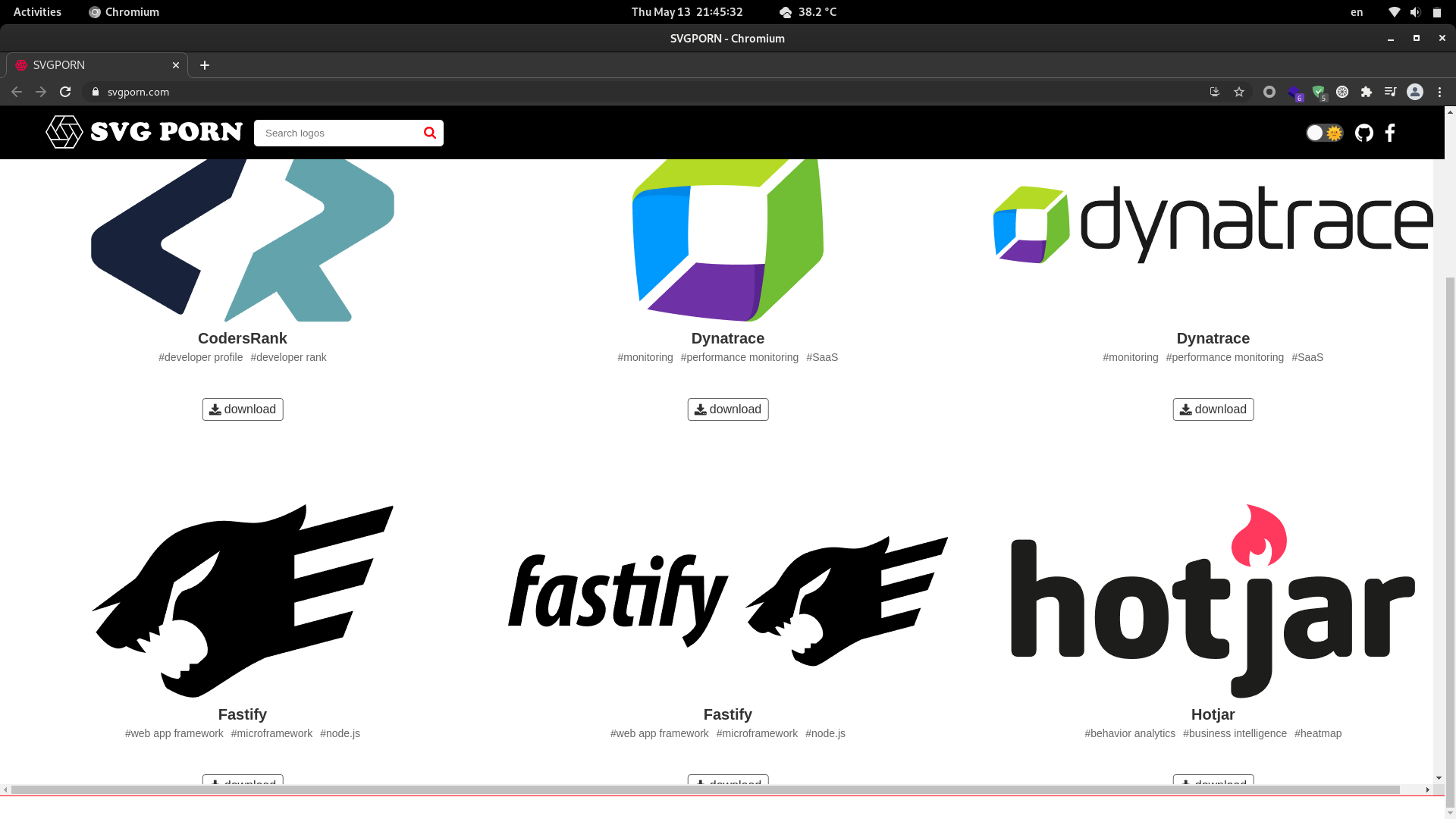Open the Chromium three-dot menu
The height and width of the screenshot is (819, 1456).
[1439, 92]
